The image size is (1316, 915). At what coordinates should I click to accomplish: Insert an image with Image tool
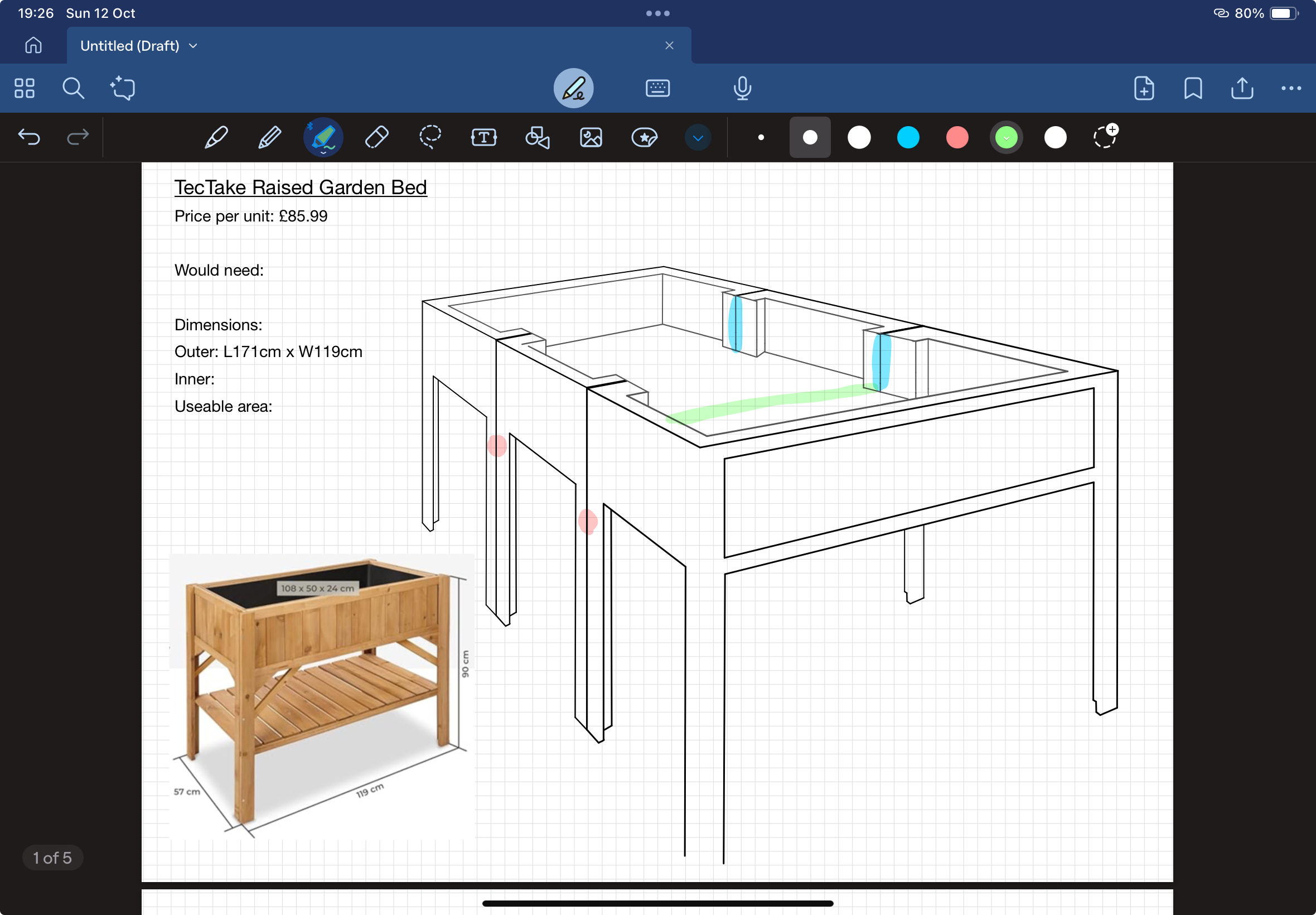[x=591, y=138]
